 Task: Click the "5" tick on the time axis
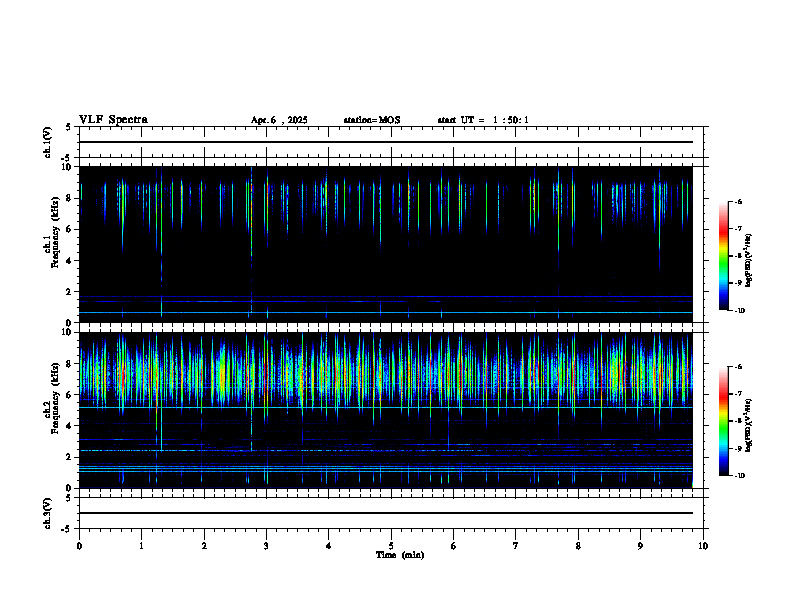click(x=391, y=546)
